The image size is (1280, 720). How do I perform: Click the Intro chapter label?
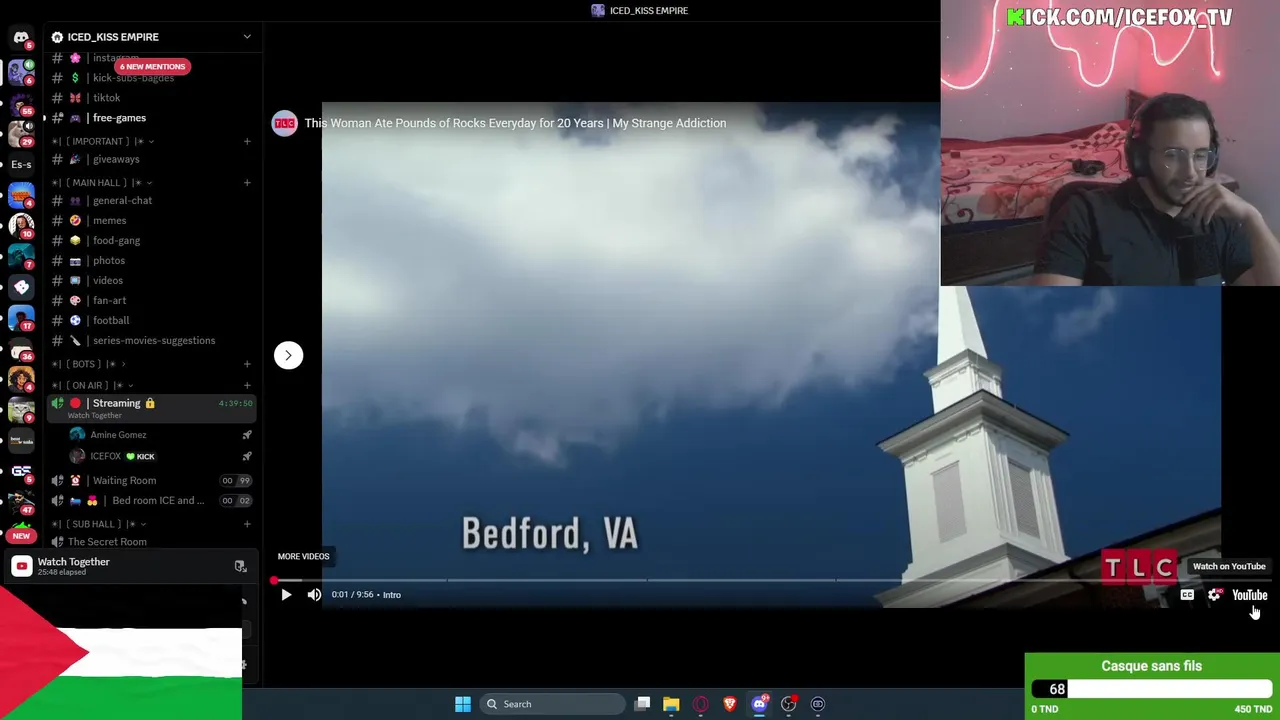392,595
